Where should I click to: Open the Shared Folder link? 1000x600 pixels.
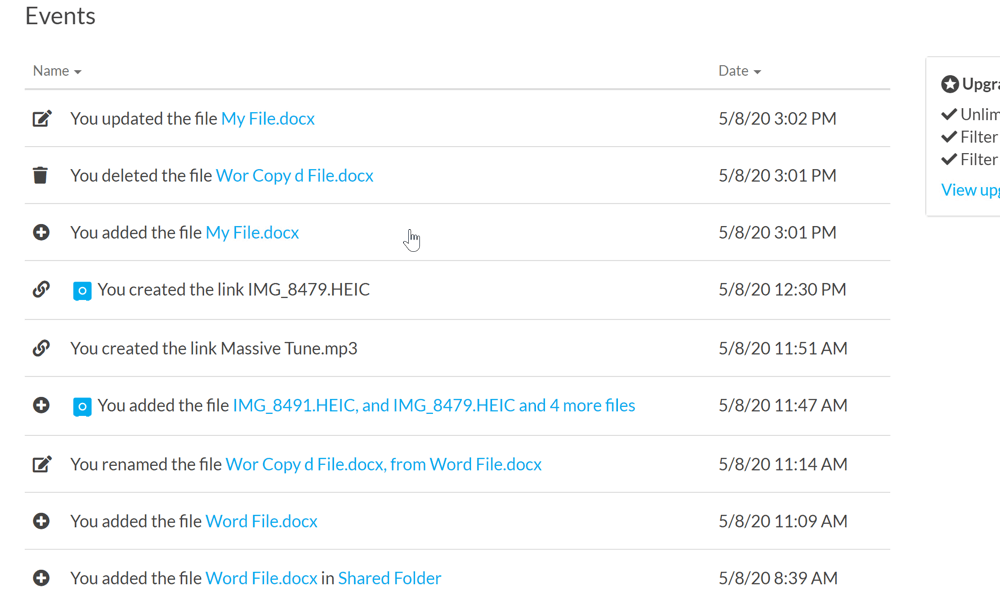tap(390, 578)
